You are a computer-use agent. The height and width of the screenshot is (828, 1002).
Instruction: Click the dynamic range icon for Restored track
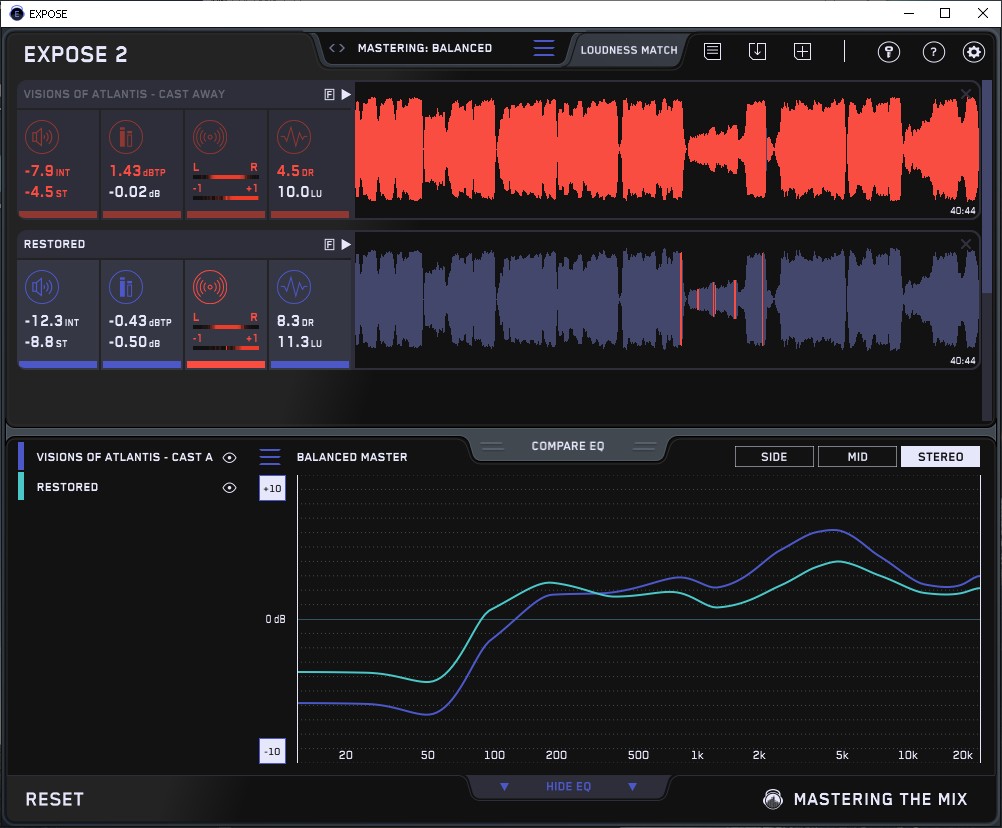294,287
